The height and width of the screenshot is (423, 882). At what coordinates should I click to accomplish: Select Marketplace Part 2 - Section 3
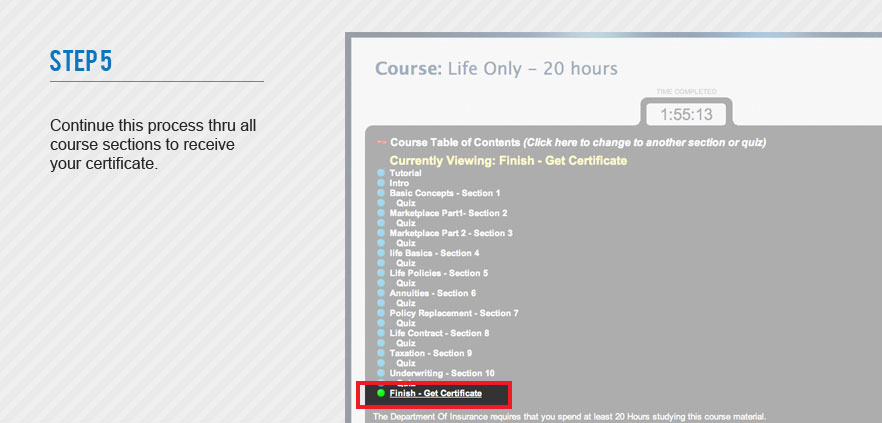pyautogui.click(x=450, y=233)
